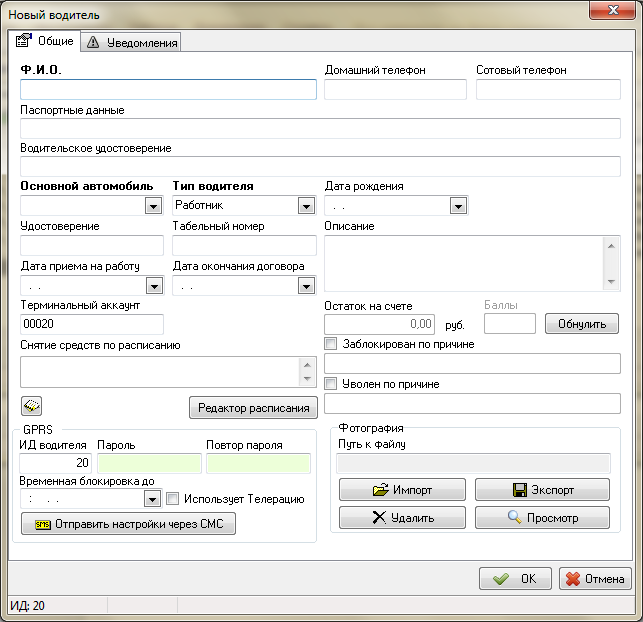The image size is (643, 622).
Task: Enable the Заблокирован по причине checkbox
Action: pyautogui.click(x=332, y=344)
